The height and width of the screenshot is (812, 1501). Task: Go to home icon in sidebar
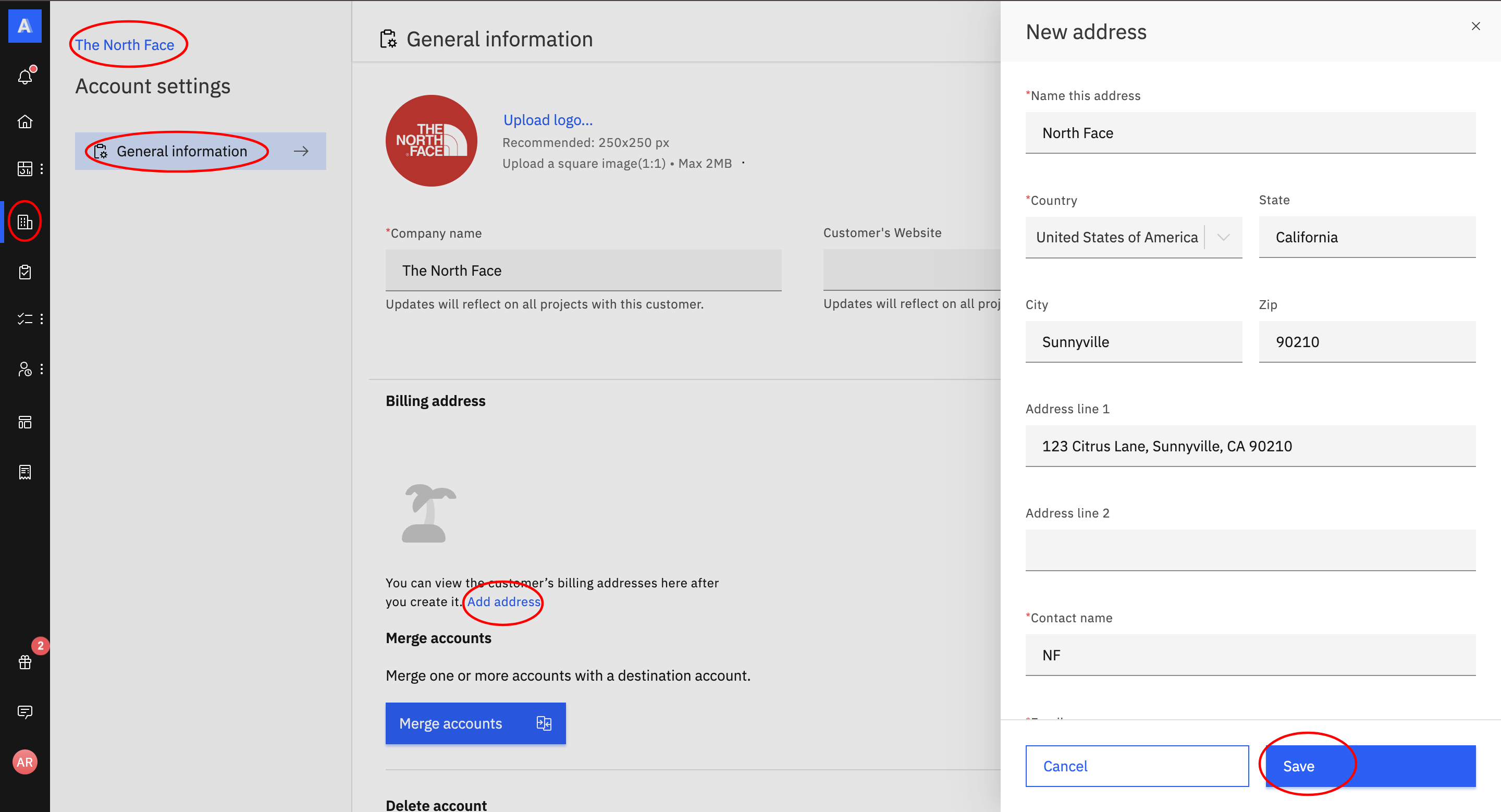(24, 122)
